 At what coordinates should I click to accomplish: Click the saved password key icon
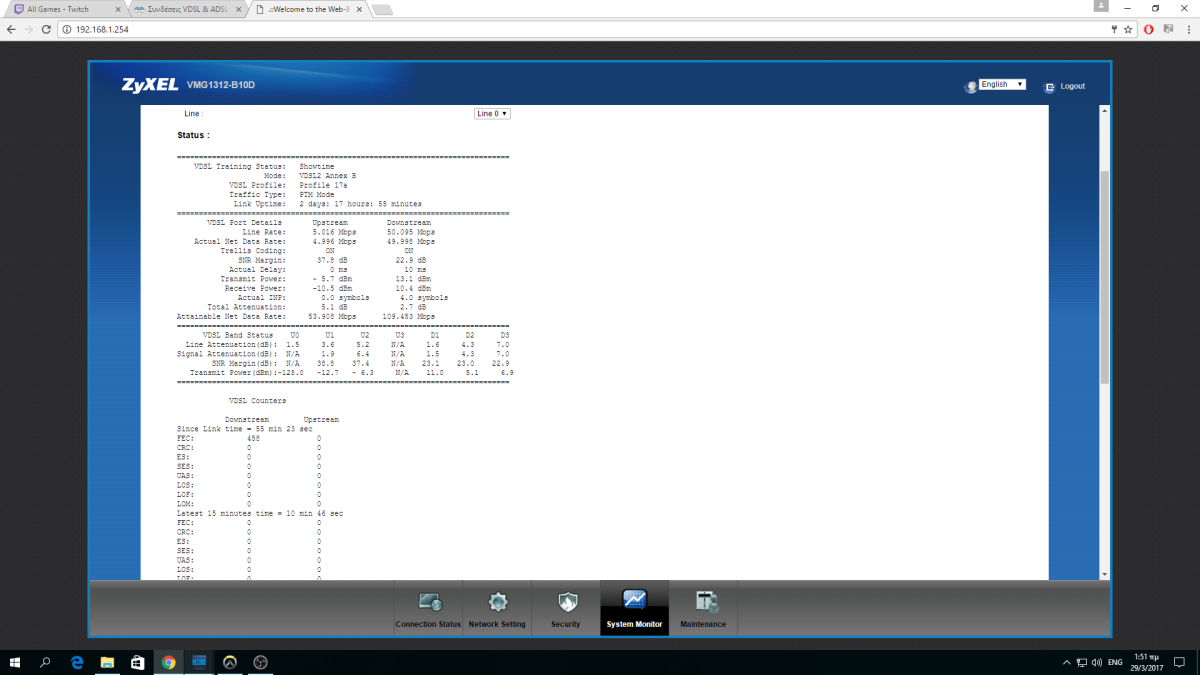pos(1115,29)
